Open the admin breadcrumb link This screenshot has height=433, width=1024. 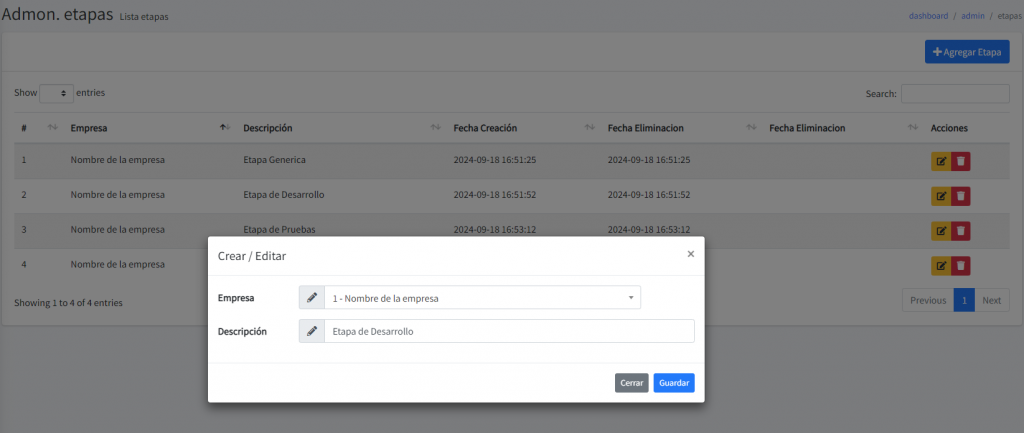974,16
